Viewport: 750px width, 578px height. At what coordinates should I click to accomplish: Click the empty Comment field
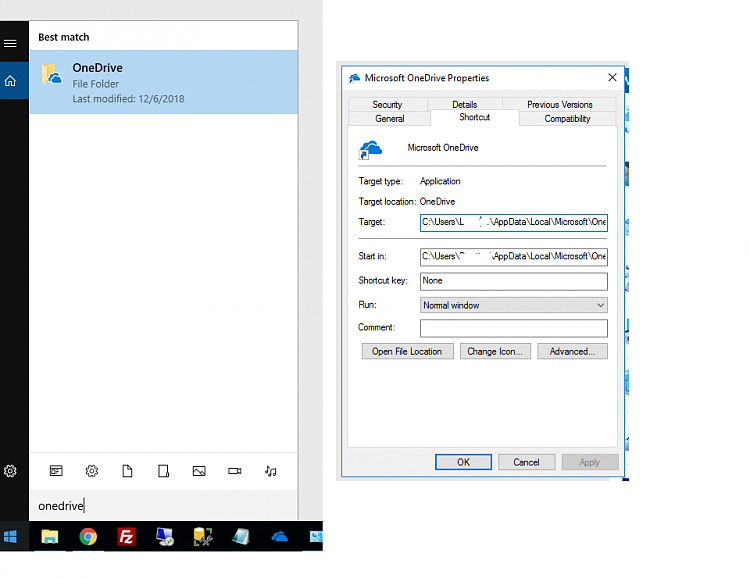tap(514, 328)
